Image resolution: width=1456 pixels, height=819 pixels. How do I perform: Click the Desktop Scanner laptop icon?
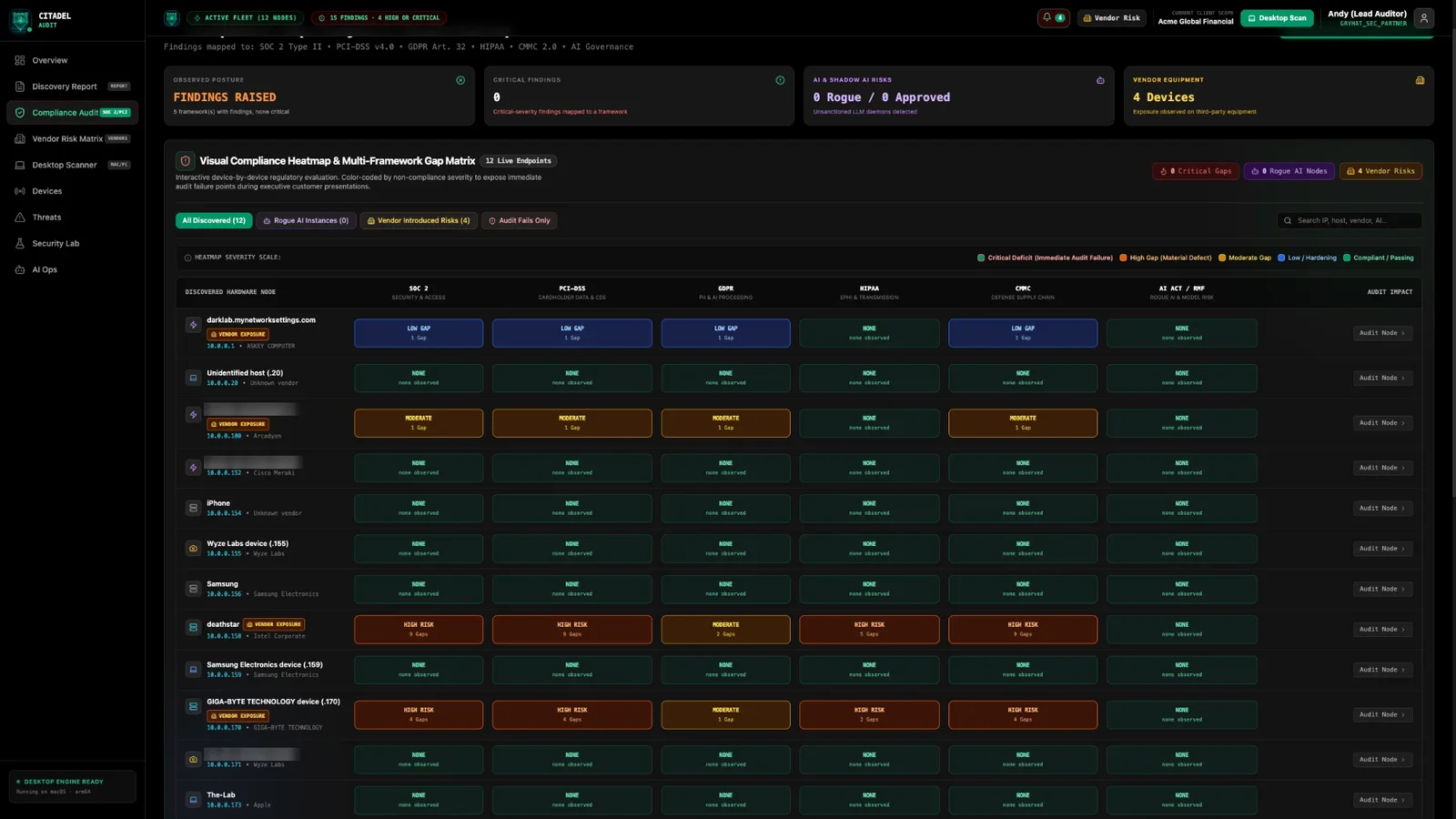coord(20,166)
